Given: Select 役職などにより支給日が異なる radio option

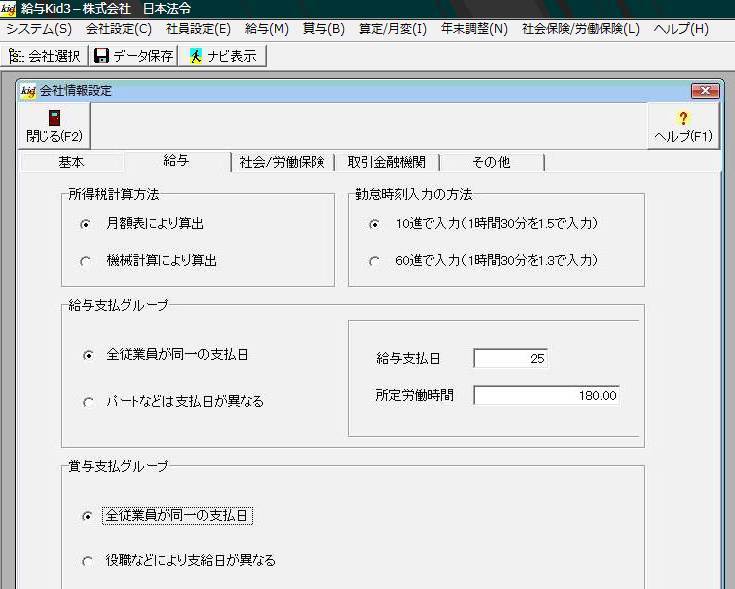Looking at the screenshot, I should click(179, 560).
